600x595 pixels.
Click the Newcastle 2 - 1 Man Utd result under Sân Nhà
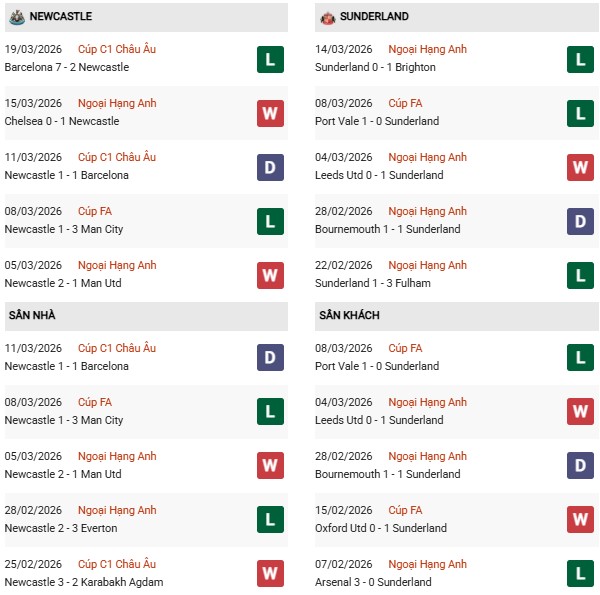pos(65,474)
